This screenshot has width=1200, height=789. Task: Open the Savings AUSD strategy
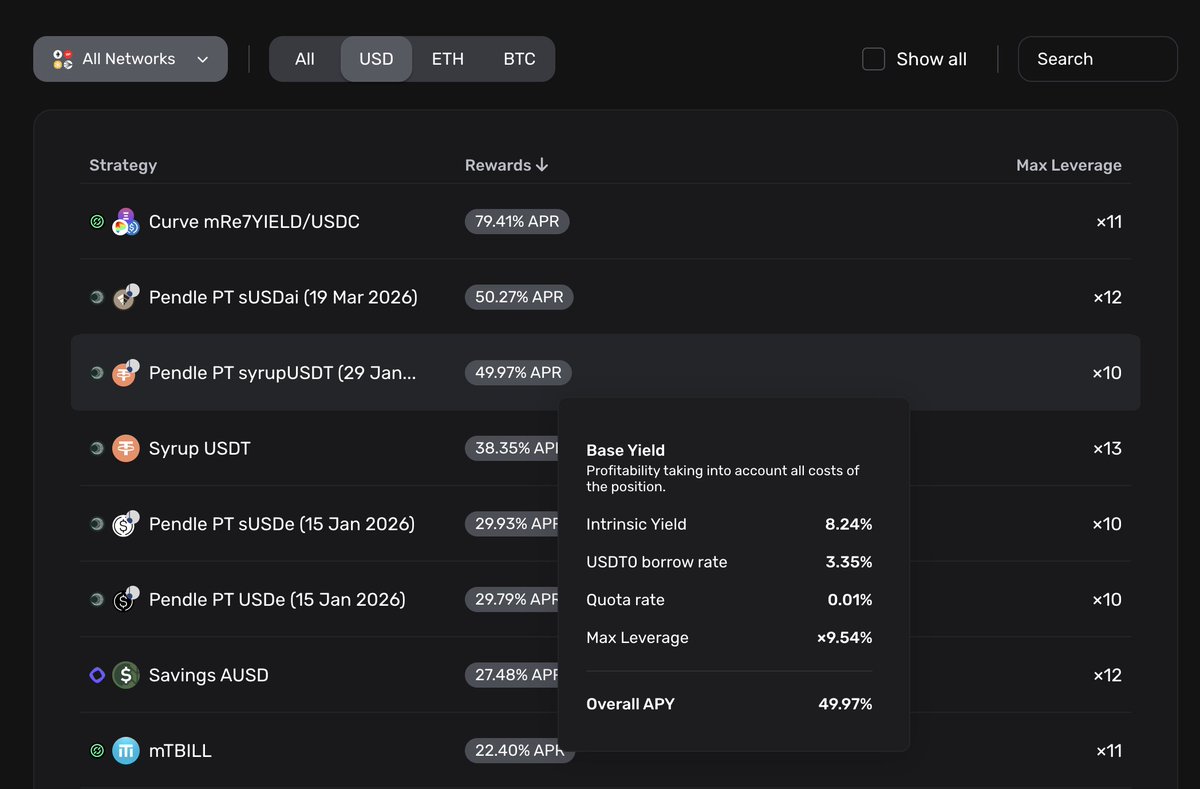[x=208, y=675]
